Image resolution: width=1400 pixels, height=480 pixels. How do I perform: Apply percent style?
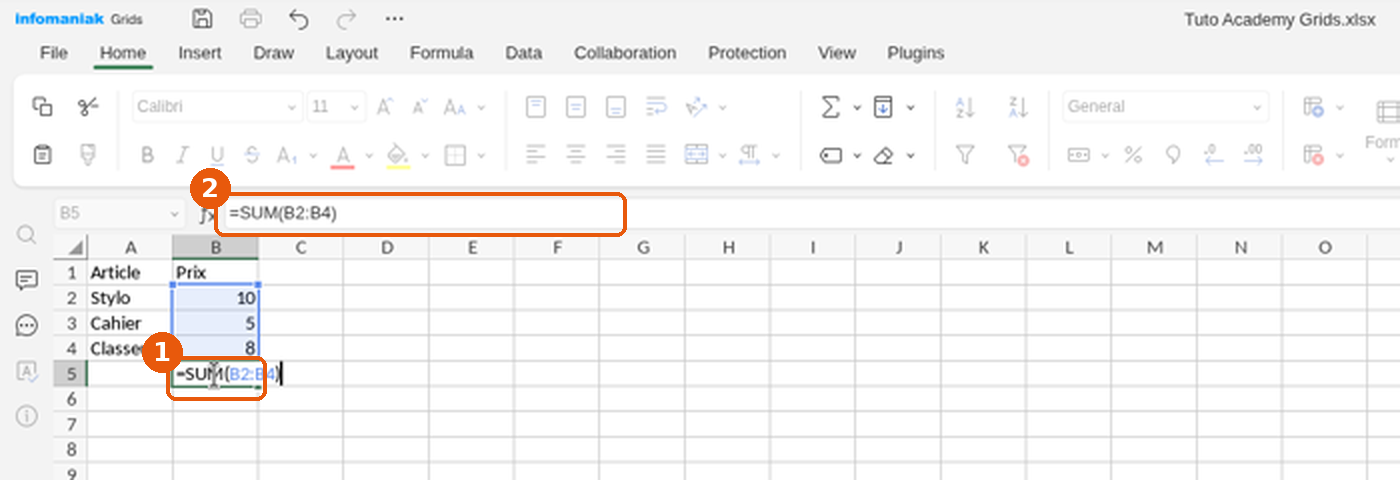pyautogui.click(x=1133, y=155)
